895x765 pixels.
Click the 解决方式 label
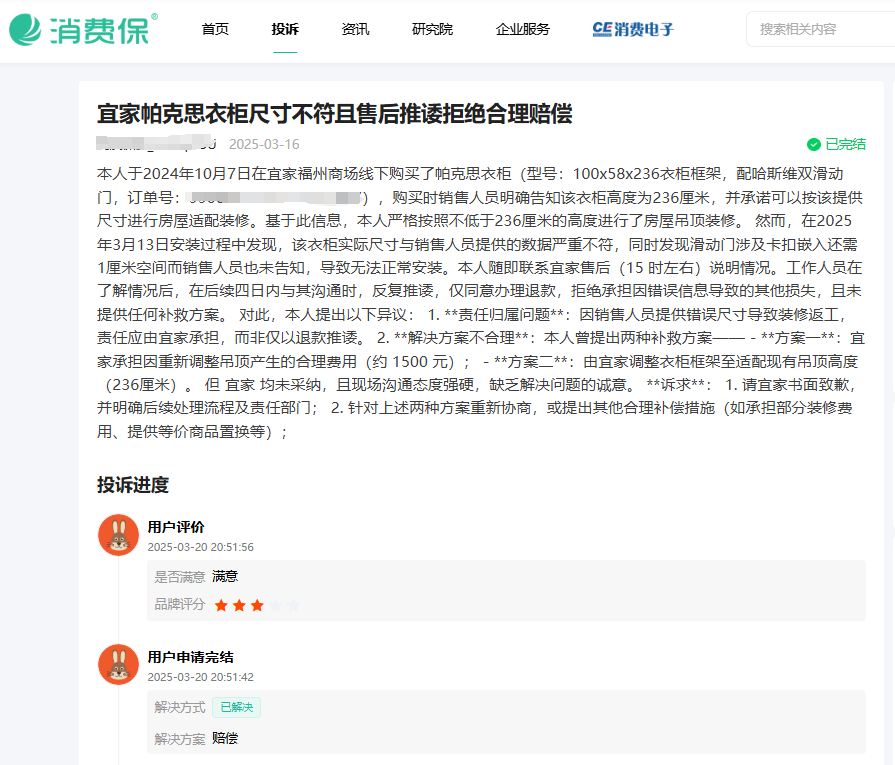pos(179,707)
